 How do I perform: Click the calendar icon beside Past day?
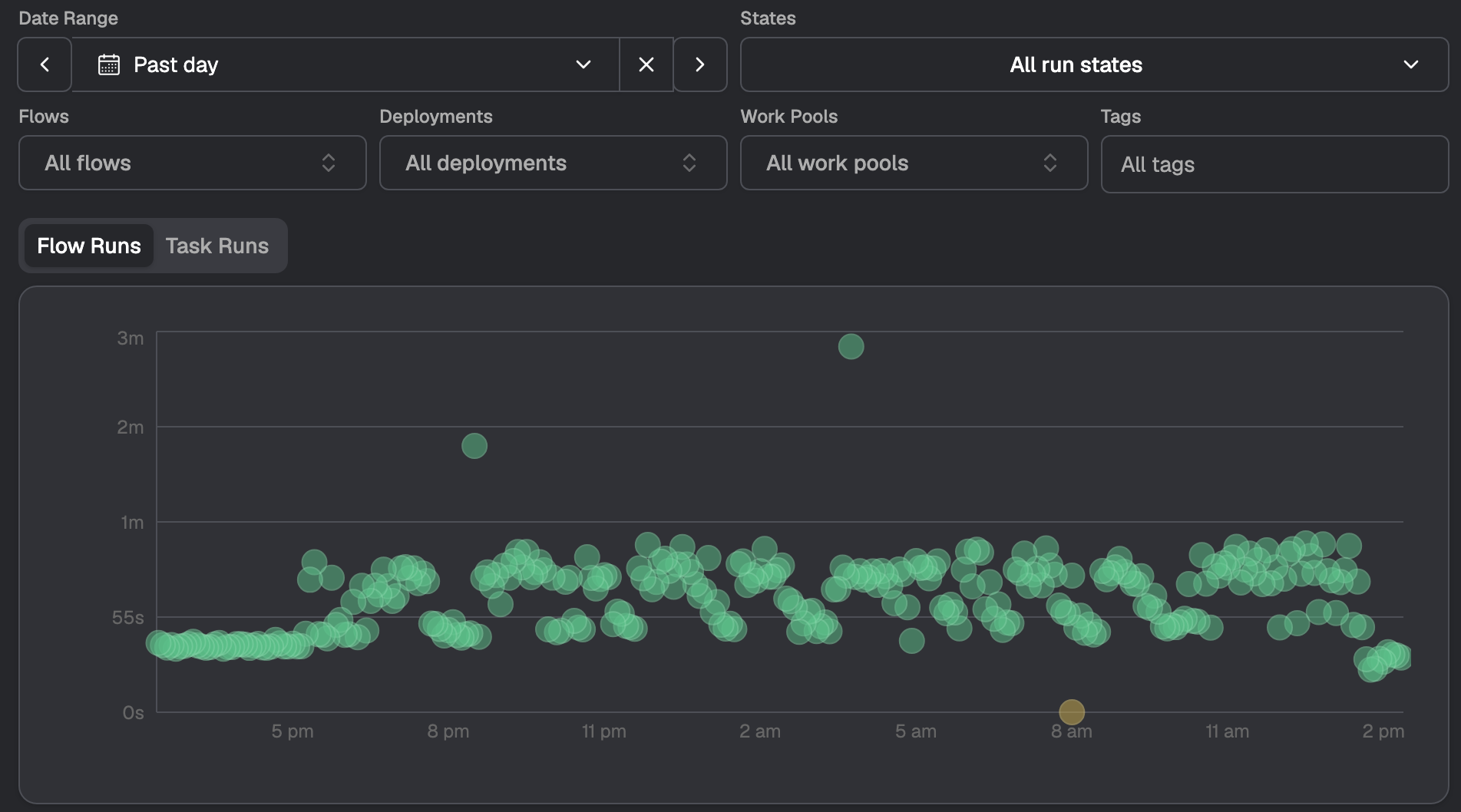pyautogui.click(x=109, y=64)
